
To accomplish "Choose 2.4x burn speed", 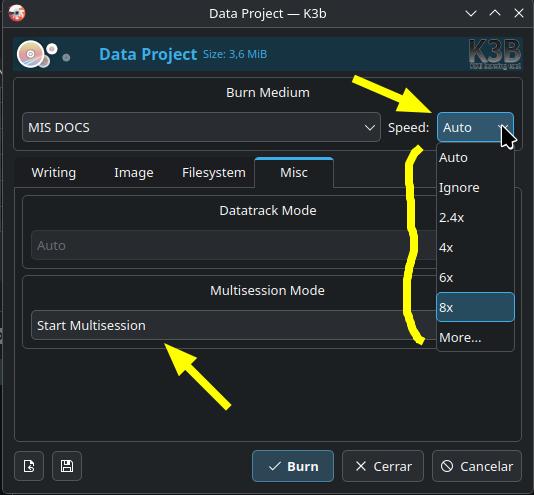I will click(x=475, y=217).
